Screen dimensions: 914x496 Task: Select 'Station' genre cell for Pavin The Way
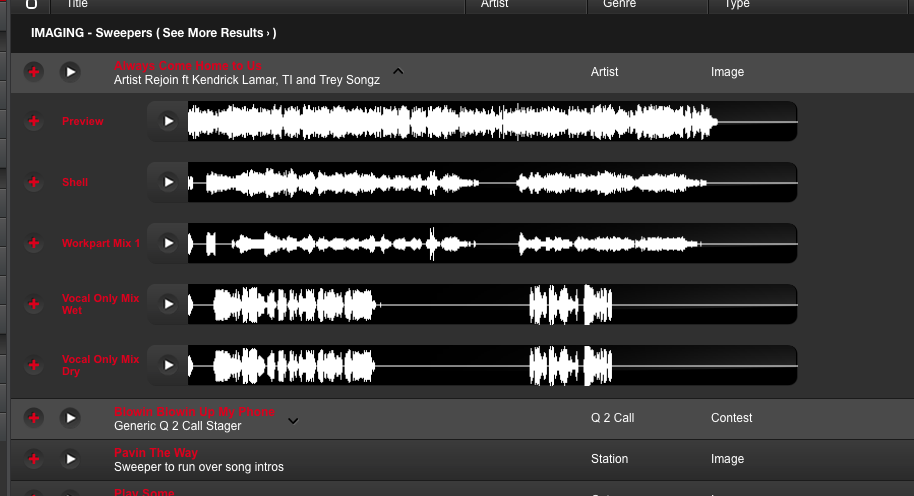610,459
